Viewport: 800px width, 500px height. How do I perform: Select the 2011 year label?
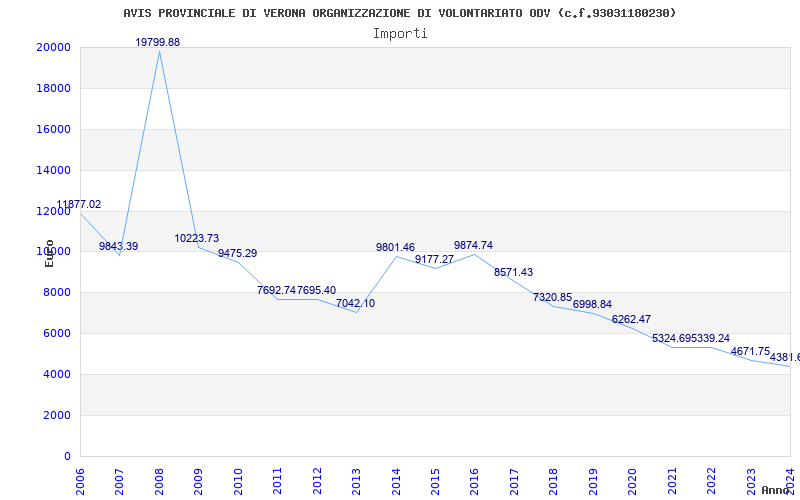coord(278,481)
